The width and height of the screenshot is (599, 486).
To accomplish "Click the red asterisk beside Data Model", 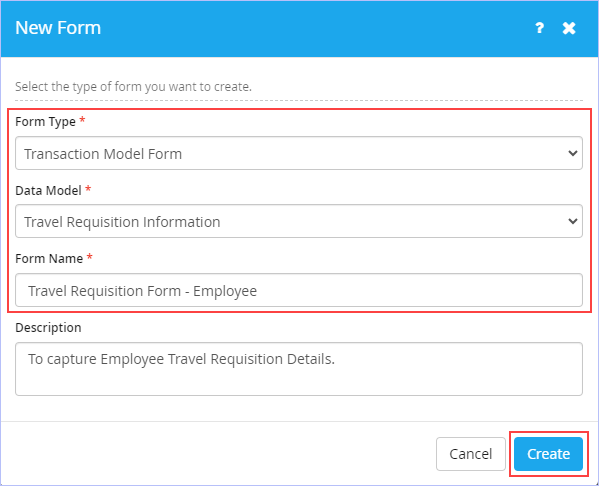I will [x=88, y=189].
